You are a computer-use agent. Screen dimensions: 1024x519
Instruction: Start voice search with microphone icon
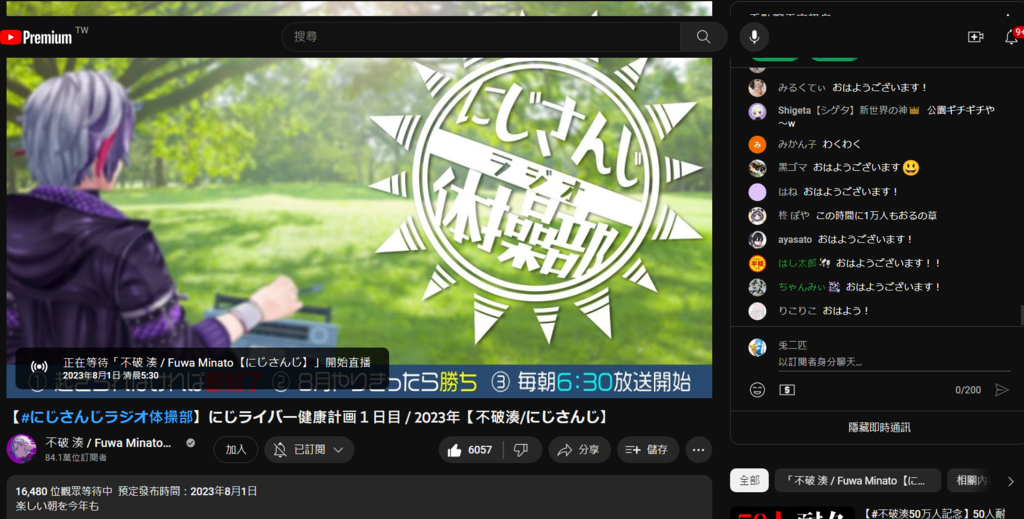[x=754, y=37]
